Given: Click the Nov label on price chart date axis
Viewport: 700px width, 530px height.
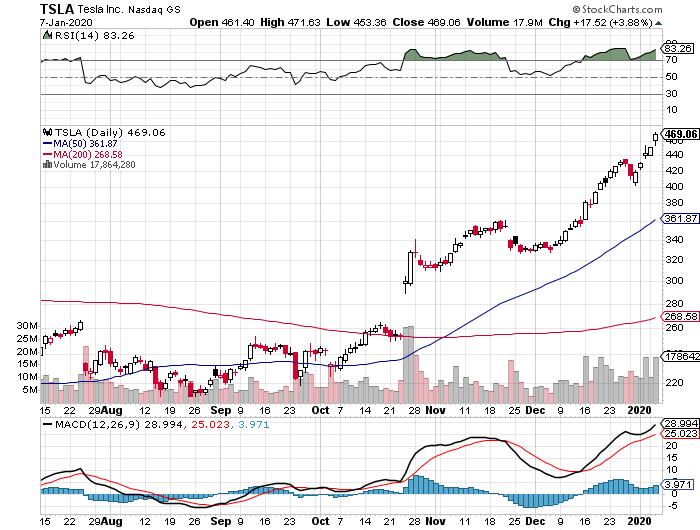Looking at the screenshot, I should 435,410.
